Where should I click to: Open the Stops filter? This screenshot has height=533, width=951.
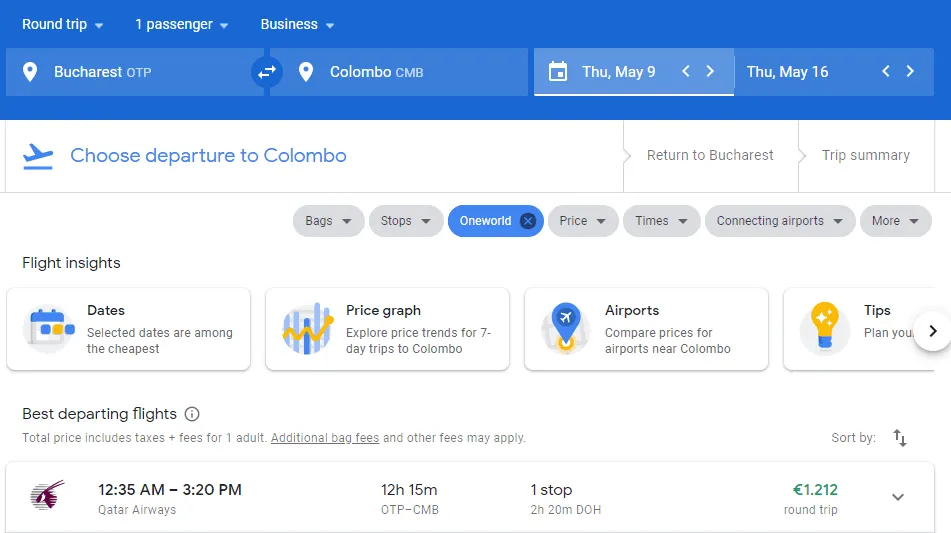pyautogui.click(x=405, y=221)
